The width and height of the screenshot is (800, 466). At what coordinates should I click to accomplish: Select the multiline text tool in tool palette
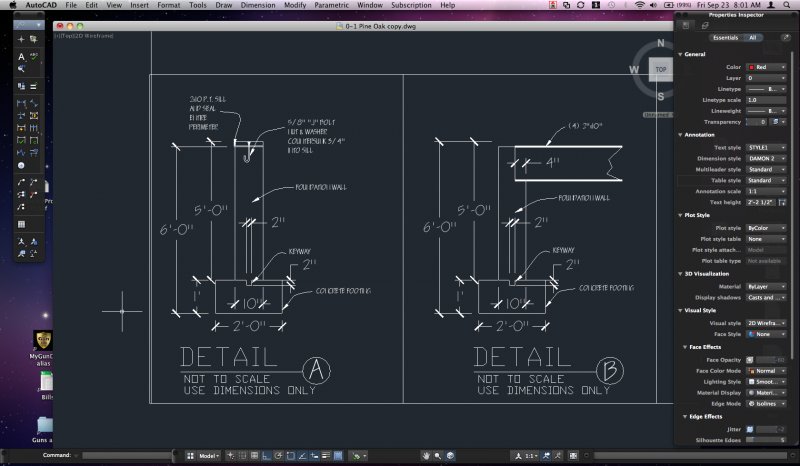21,57
